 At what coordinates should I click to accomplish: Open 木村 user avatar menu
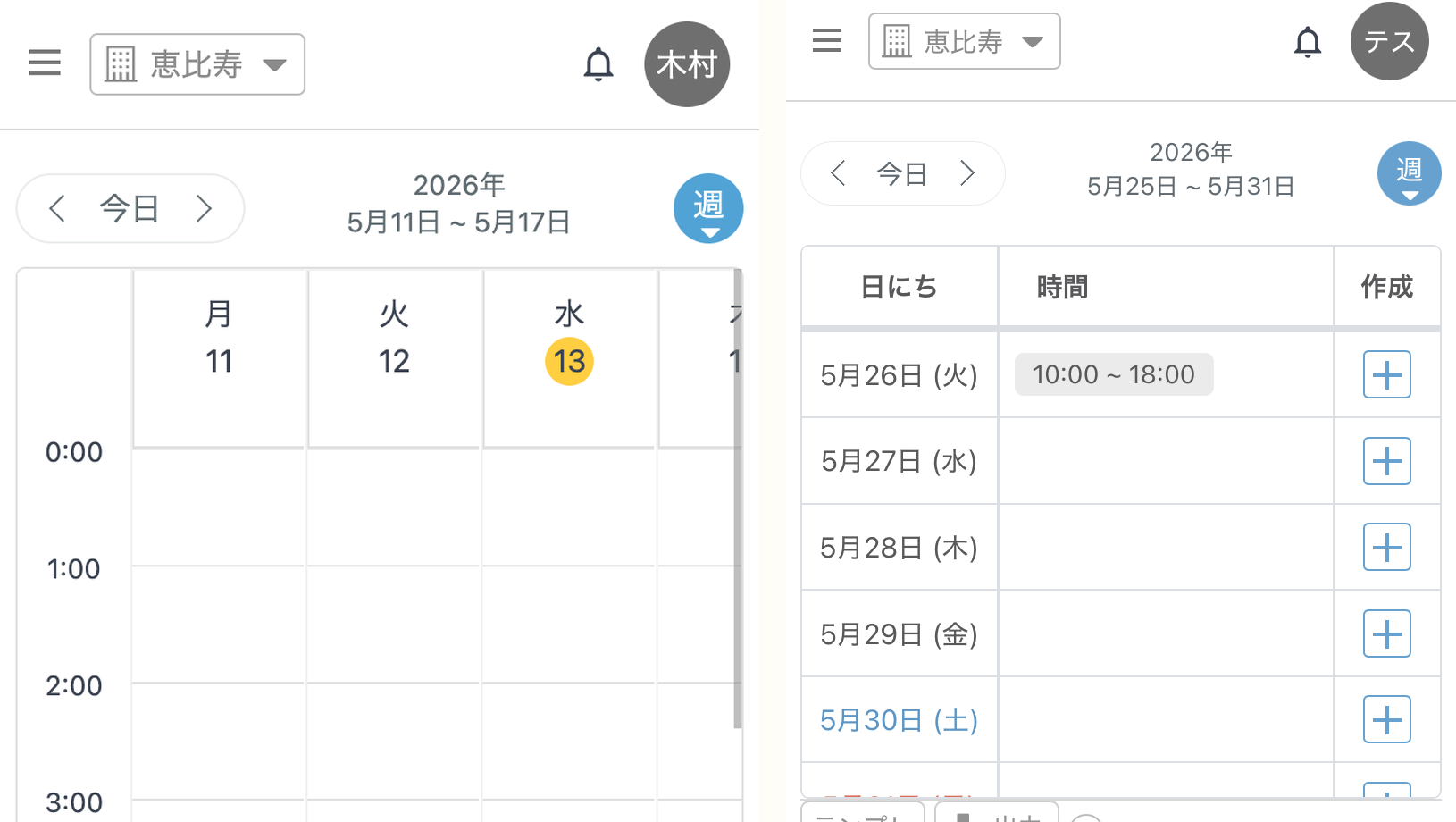[x=687, y=64]
